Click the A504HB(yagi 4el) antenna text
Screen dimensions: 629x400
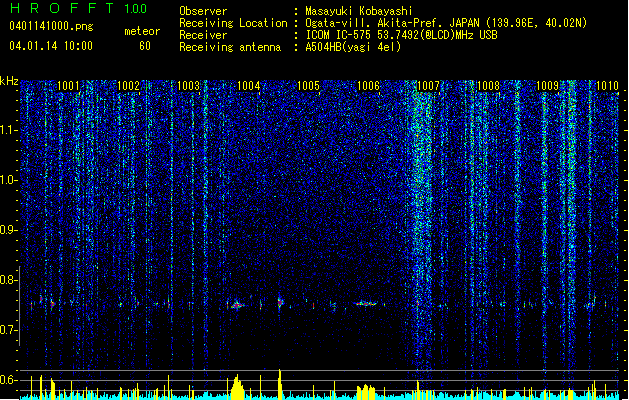coord(353,47)
